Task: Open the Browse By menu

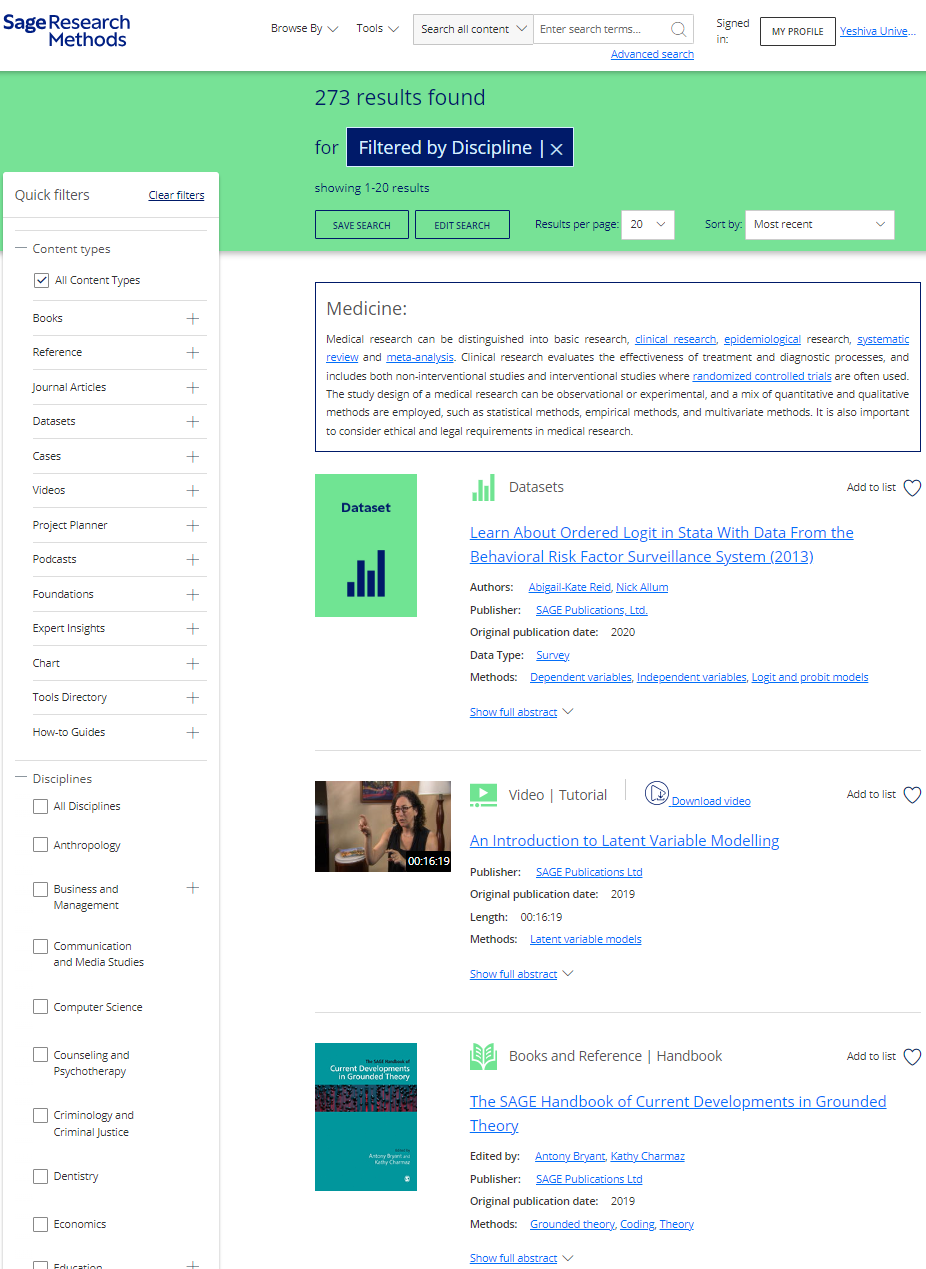Action: [304, 29]
